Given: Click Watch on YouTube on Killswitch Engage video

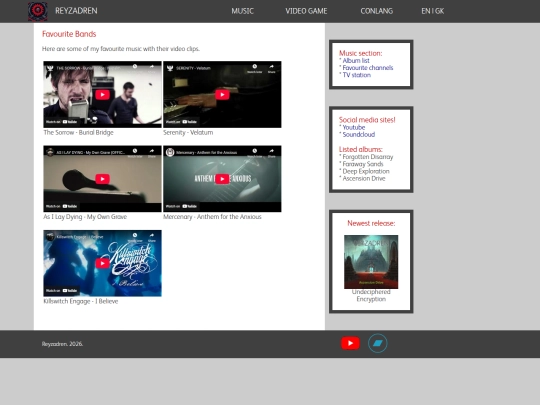Looking at the screenshot, I should click(x=62, y=290).
